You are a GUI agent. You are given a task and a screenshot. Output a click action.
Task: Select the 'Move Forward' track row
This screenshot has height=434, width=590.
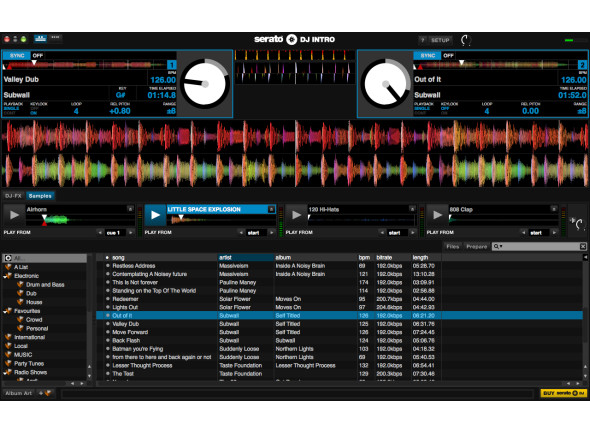[339, 332]
